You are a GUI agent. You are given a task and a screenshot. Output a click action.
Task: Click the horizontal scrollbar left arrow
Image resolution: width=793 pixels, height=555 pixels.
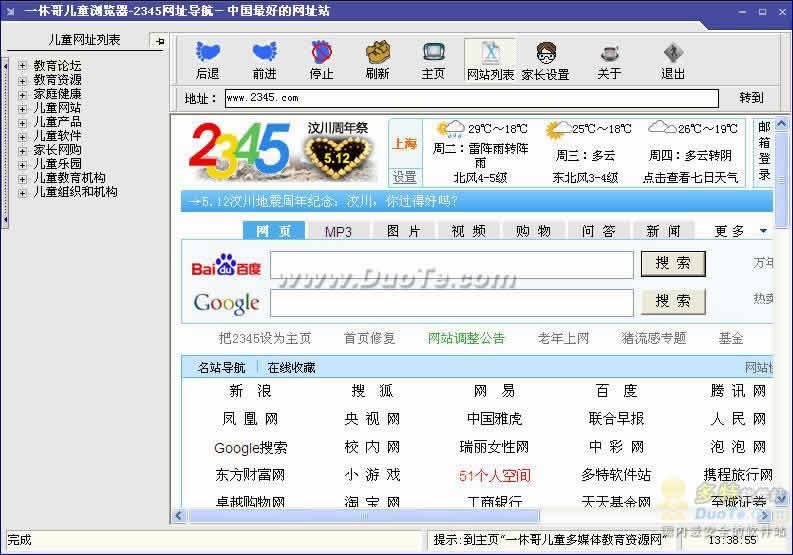(179, 516)
